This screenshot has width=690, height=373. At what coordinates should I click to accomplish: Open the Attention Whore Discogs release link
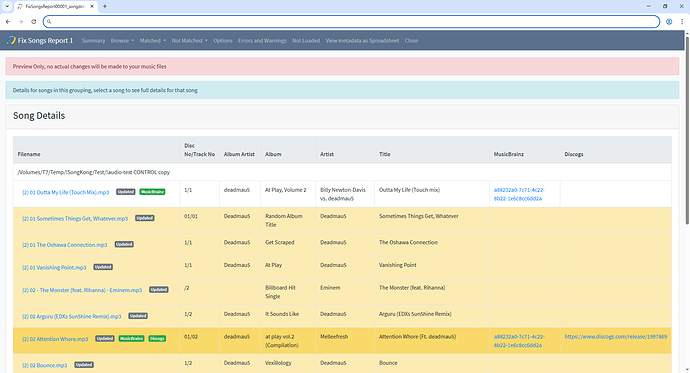pos(616,336)
